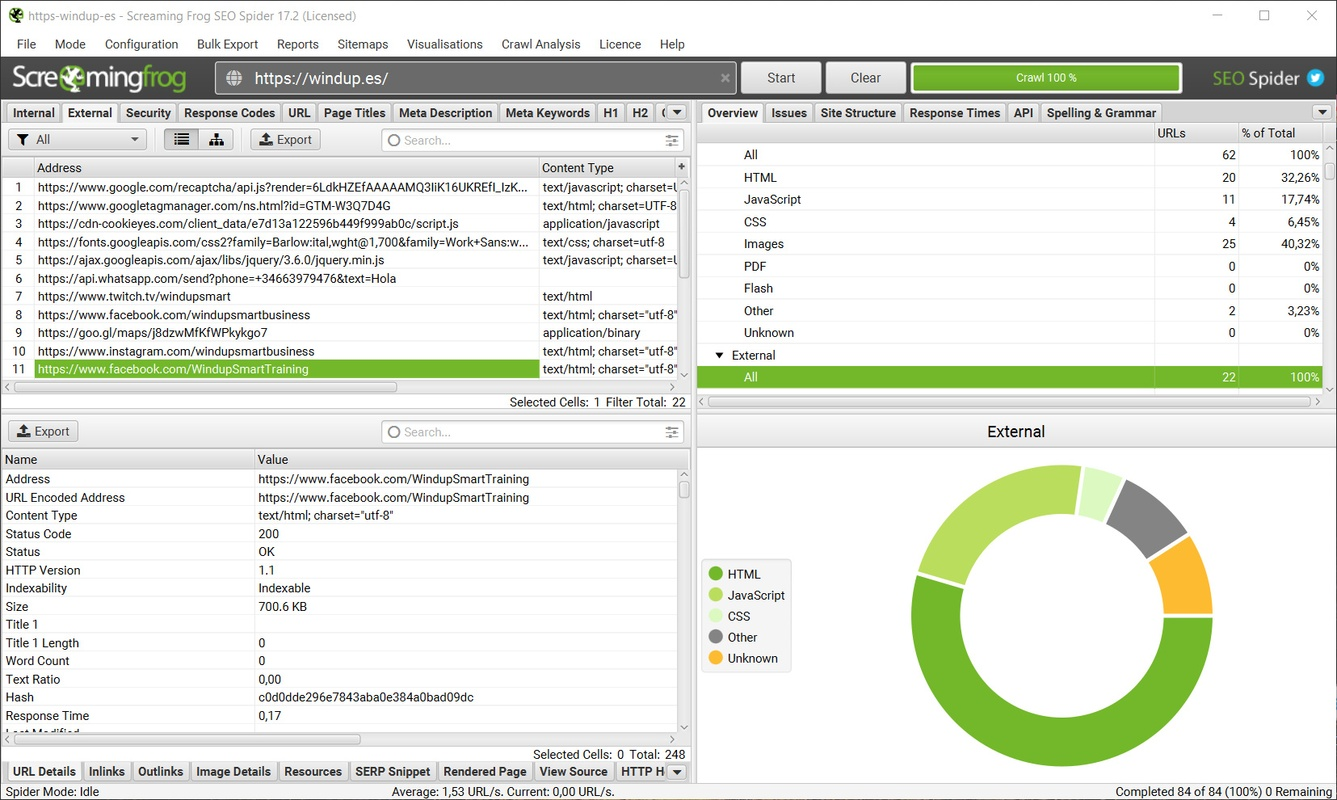Click the globe icon in URL bar

[x=234, y=78]
